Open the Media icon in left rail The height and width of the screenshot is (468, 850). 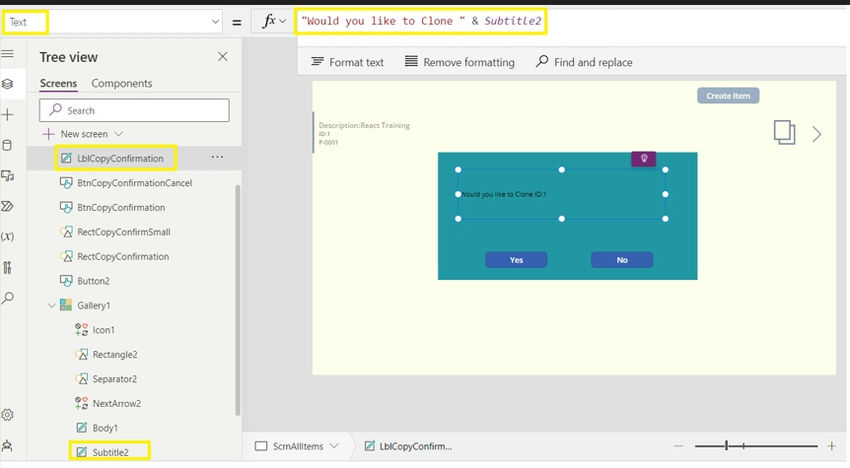[x=8, y=176]
